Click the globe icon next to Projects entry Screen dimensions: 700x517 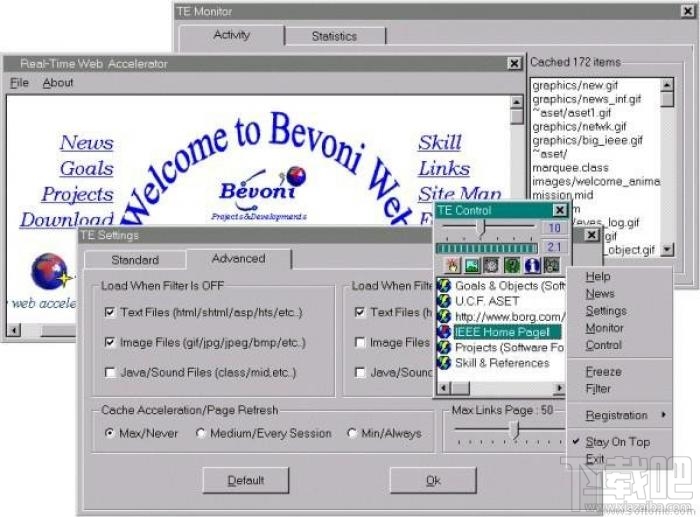click(x=444, y=347)
